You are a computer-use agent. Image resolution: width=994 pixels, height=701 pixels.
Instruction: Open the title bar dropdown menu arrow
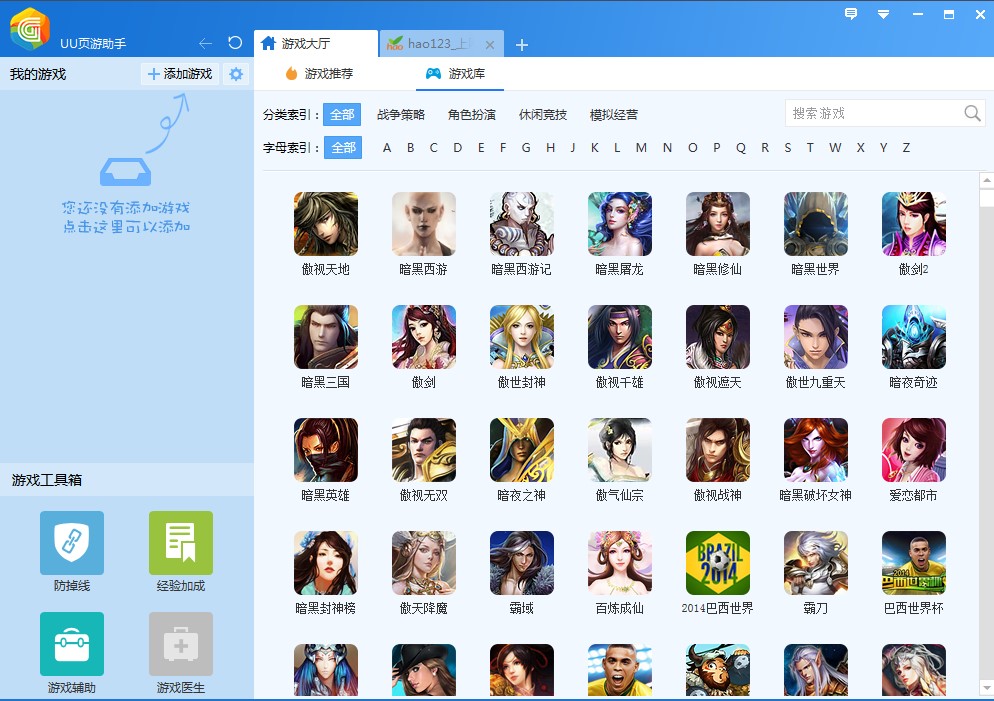click(882, 15)
